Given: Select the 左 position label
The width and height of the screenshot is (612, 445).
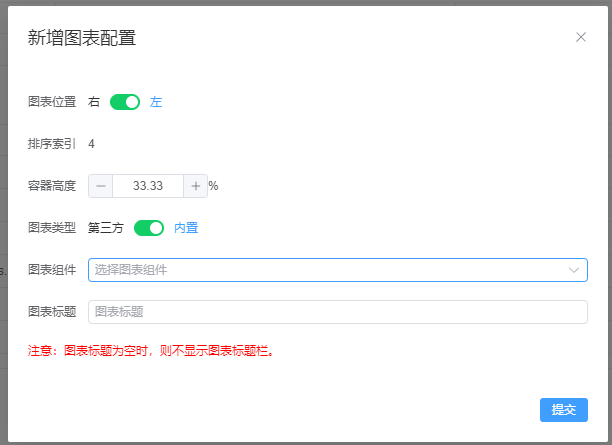Looking at the screenshot, I should point(156,102).
